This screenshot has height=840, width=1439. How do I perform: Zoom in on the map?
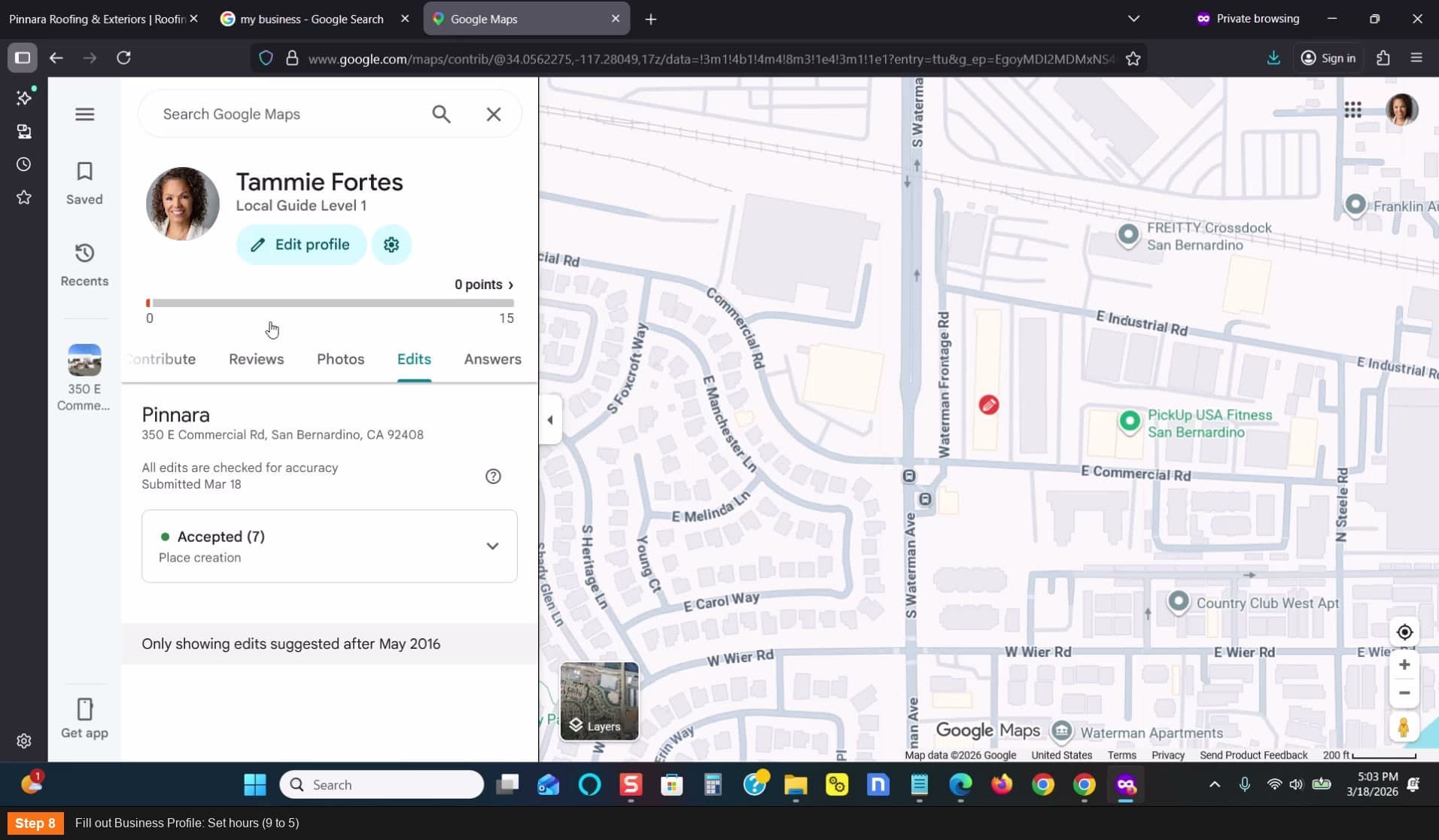click(x=1404, y=665)
